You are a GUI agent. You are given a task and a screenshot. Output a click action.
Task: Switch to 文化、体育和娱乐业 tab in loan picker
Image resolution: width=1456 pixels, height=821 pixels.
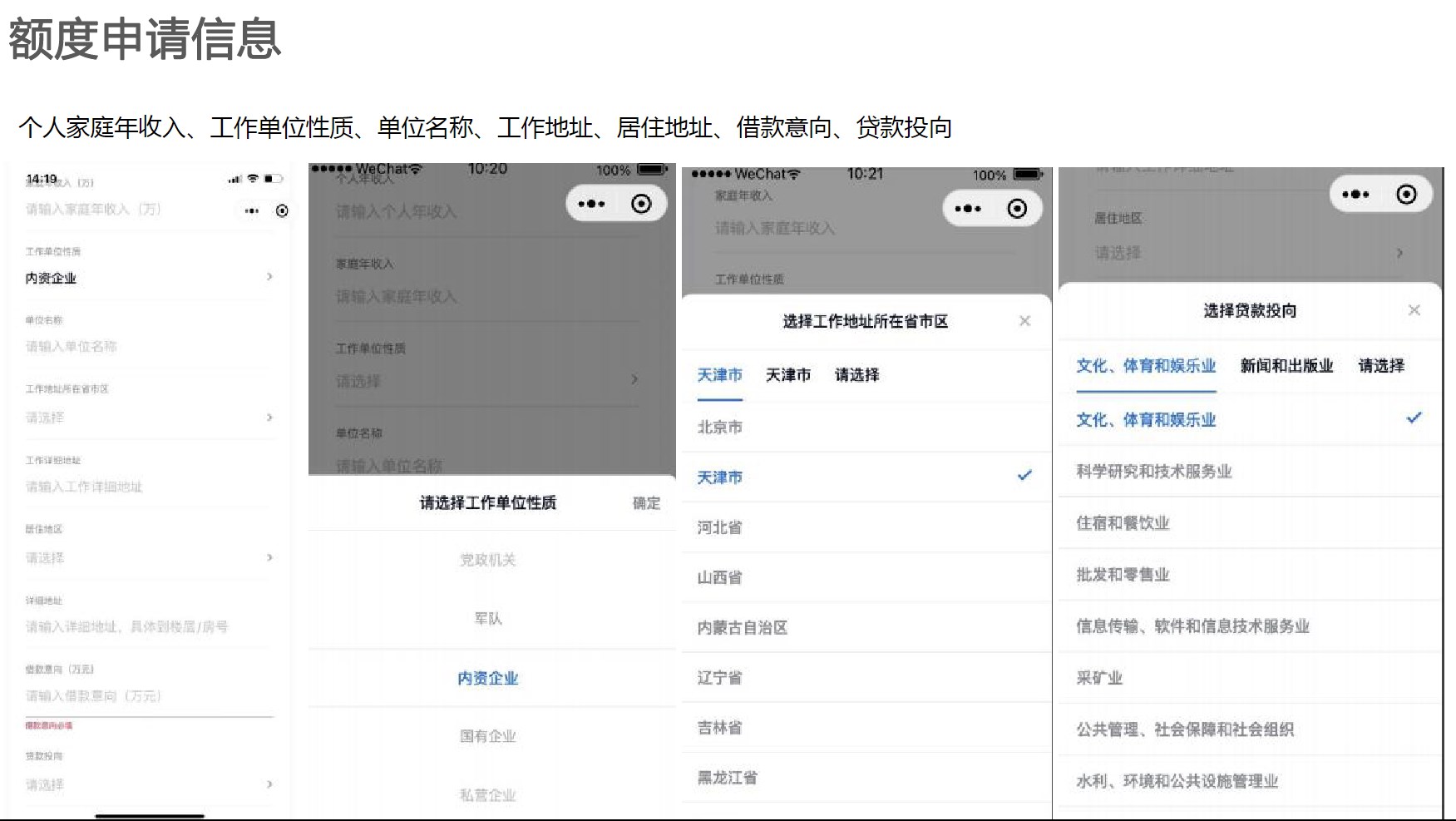click(1146, 366)
